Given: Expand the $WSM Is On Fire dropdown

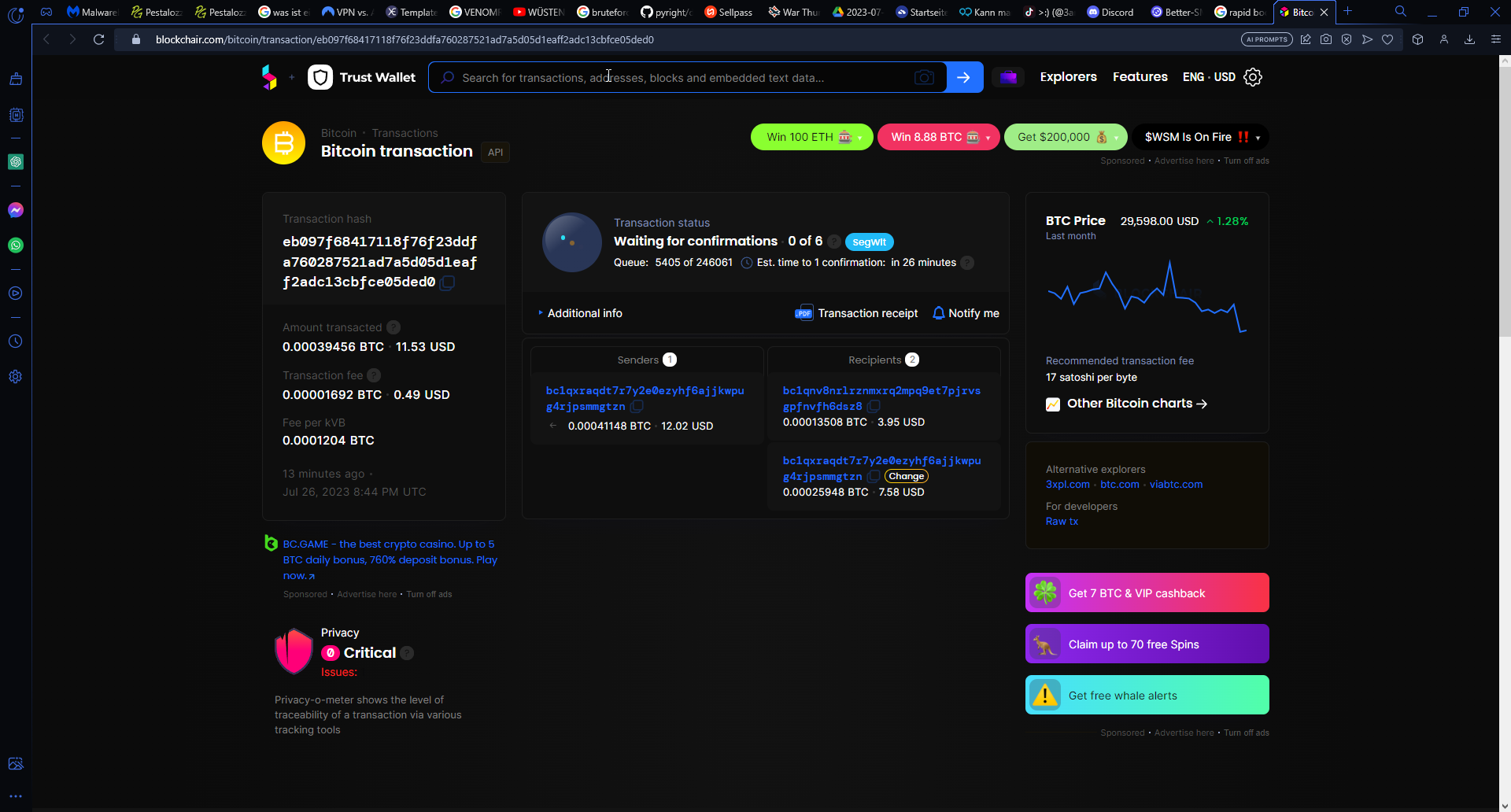Looking at the screenshot, I should click(1258, 138).
